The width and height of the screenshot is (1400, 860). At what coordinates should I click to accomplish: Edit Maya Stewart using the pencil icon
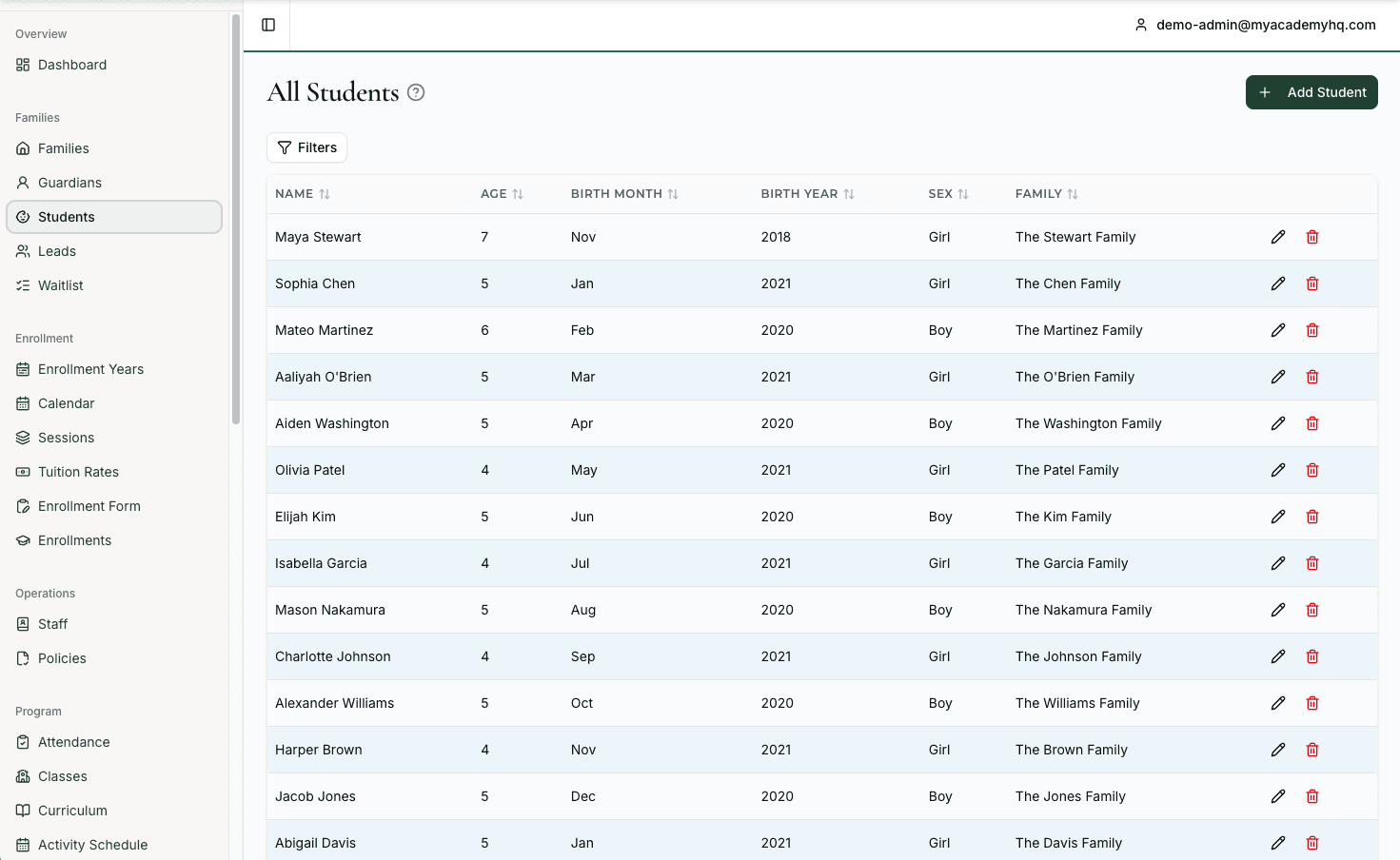click(1277, 237)
